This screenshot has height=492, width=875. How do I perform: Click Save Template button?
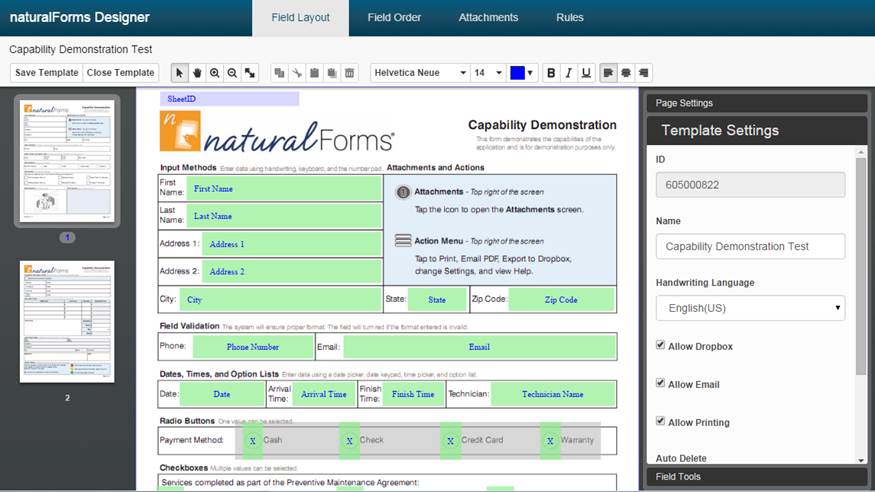click(x=46, y=73)
